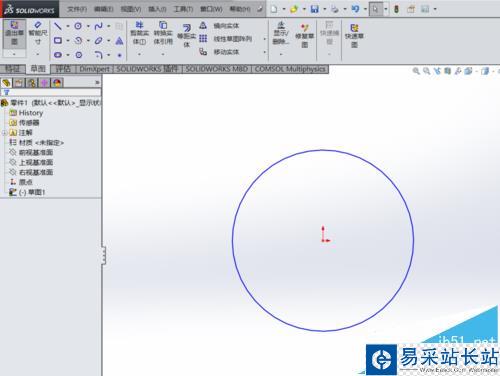Open the Edit (编辑) menu
Screen dimensions: 500x376
[104, 9]
